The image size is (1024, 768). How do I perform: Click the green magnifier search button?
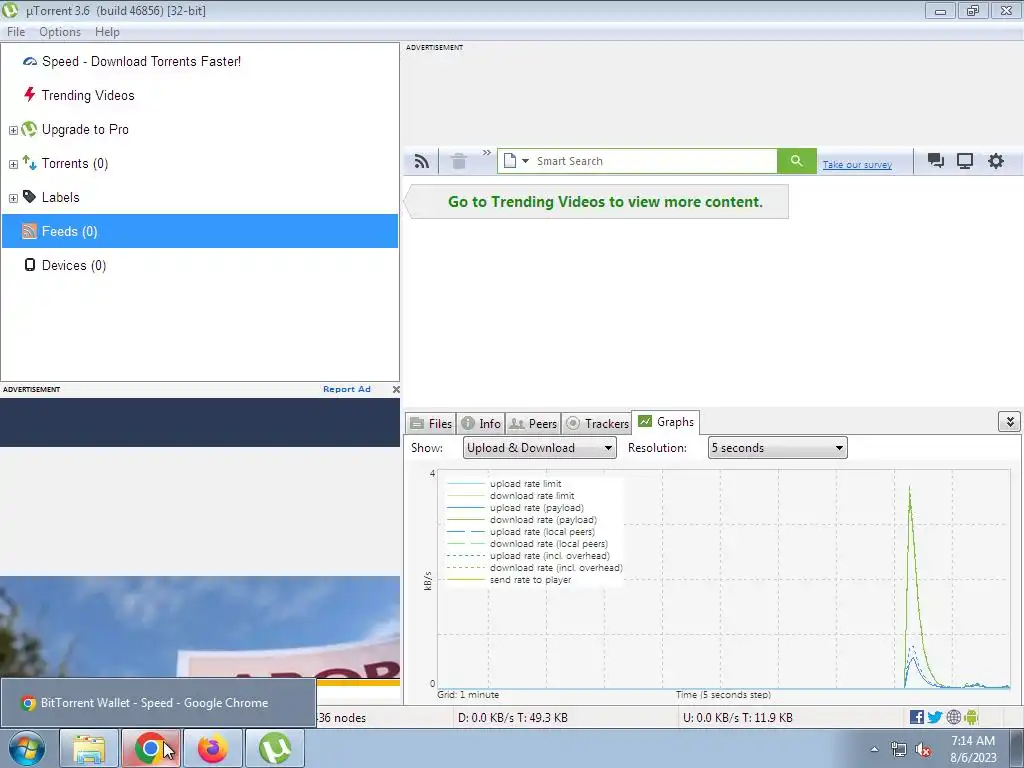click(x=796, y=161)
